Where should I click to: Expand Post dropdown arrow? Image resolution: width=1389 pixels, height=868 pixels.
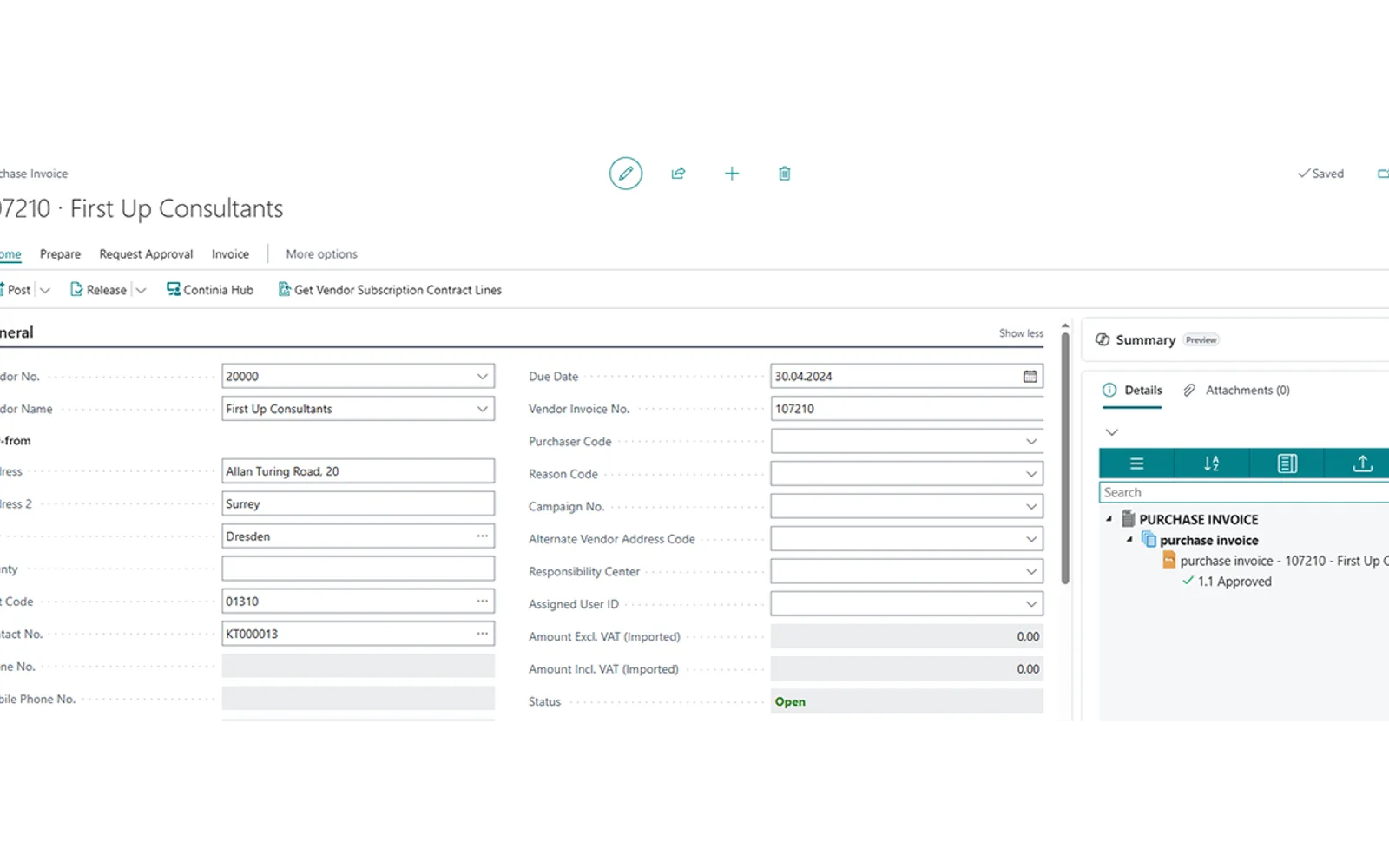45,290
